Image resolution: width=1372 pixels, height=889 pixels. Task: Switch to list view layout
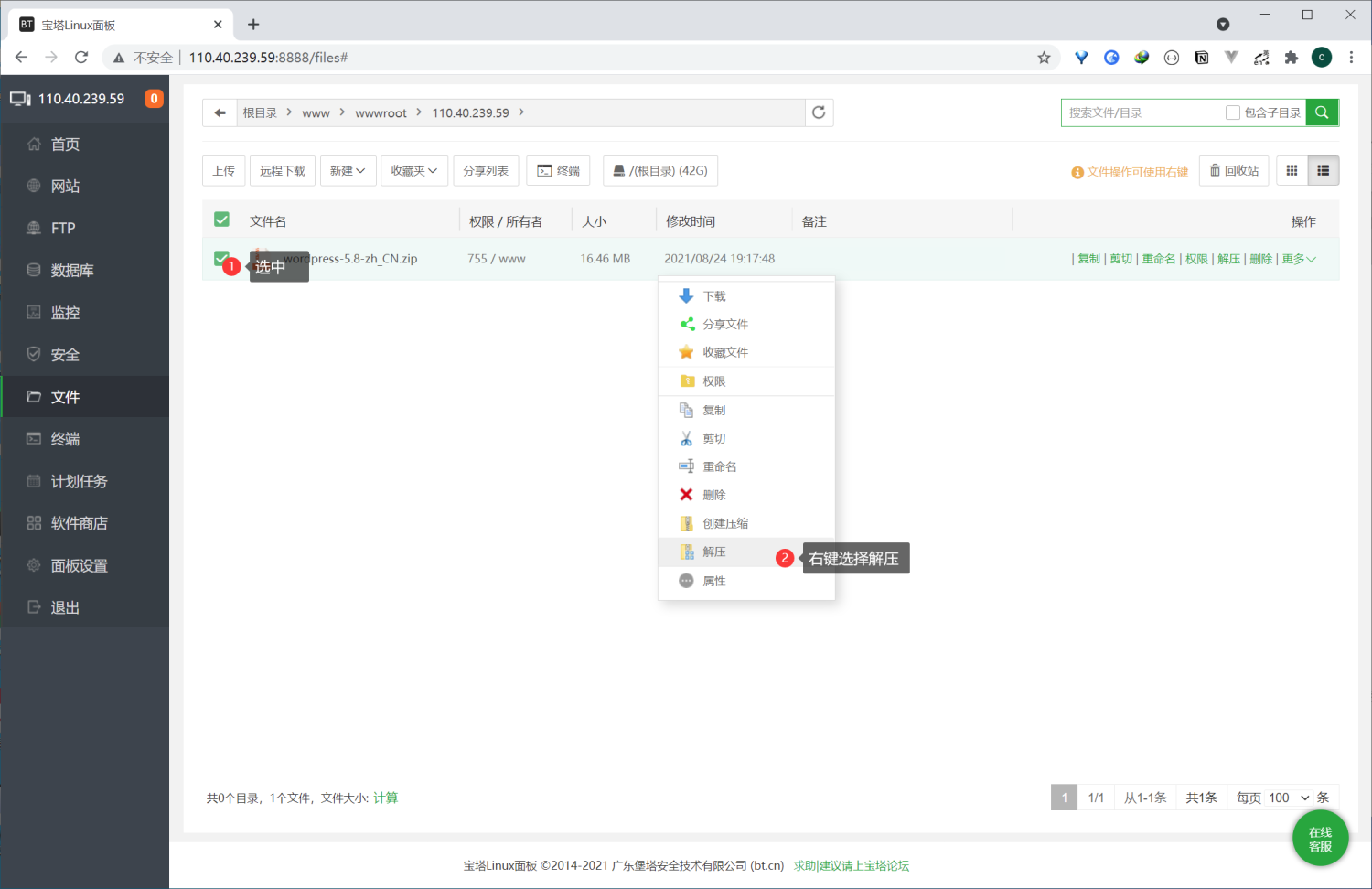1323,170
